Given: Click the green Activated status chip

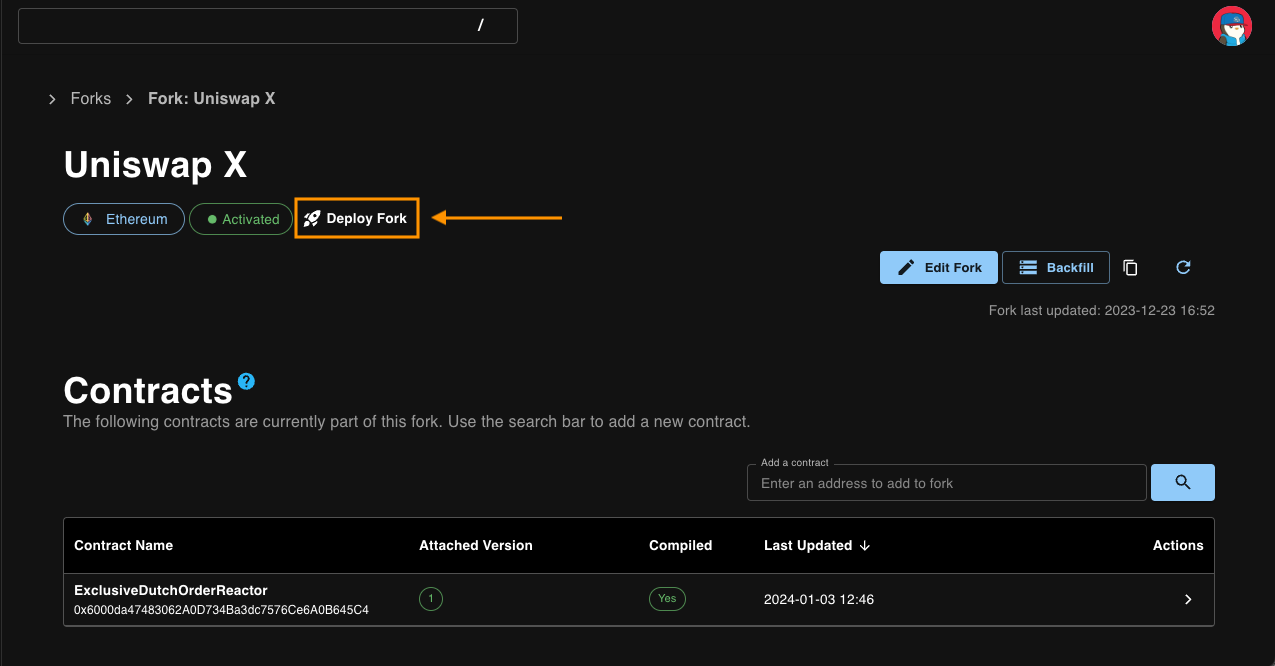Looking at the screenshot, I should coord(241,219).
